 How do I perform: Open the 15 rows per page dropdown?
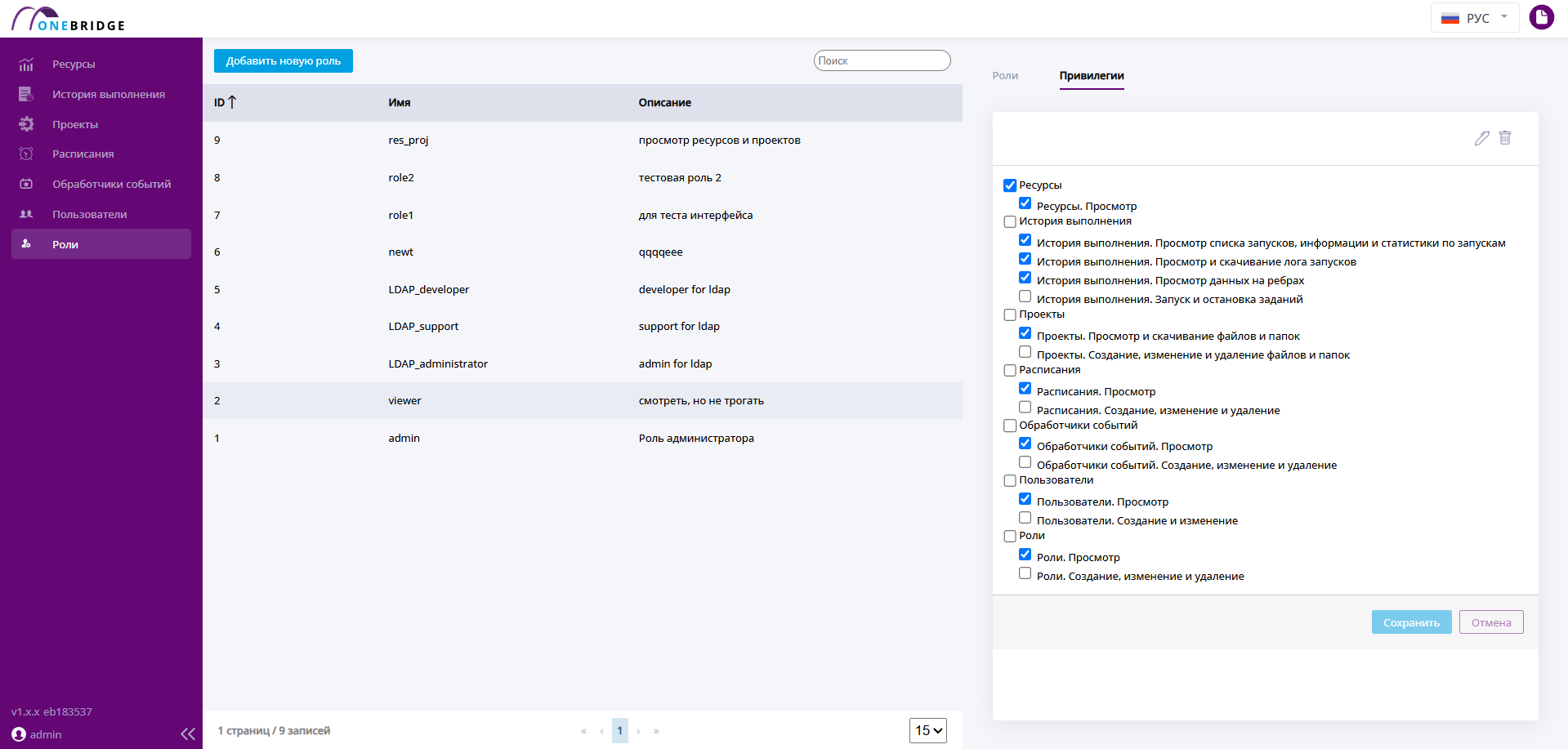tap(928, 730)
